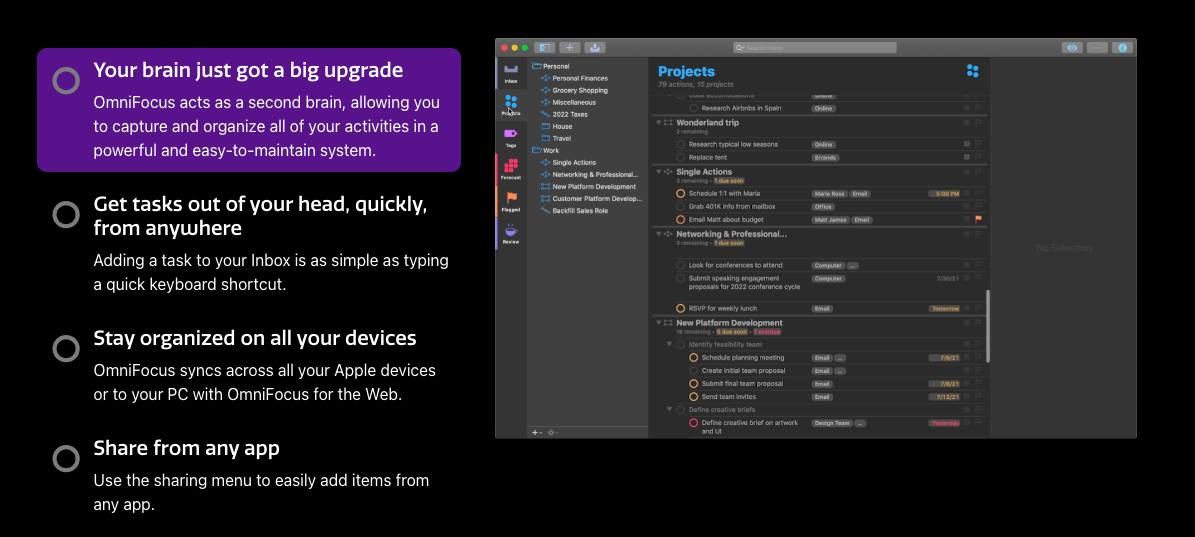Click the Search Here field
Viewport: 1195px width, 537px height.
tap(815, 47)
